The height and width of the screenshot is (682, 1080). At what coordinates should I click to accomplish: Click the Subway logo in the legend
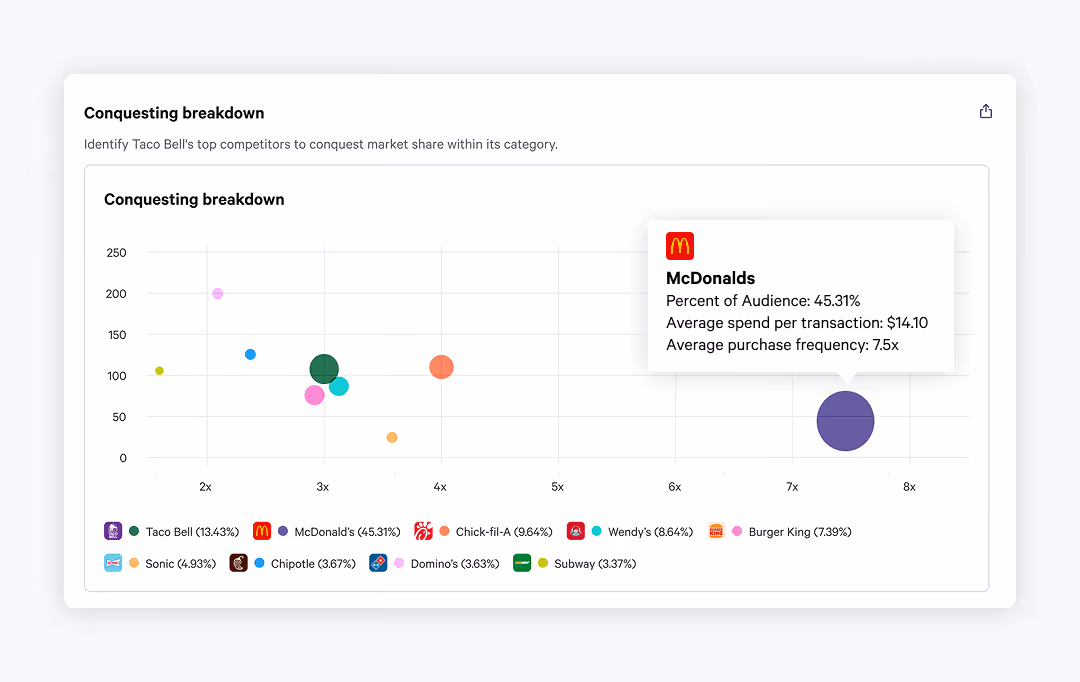522,563
